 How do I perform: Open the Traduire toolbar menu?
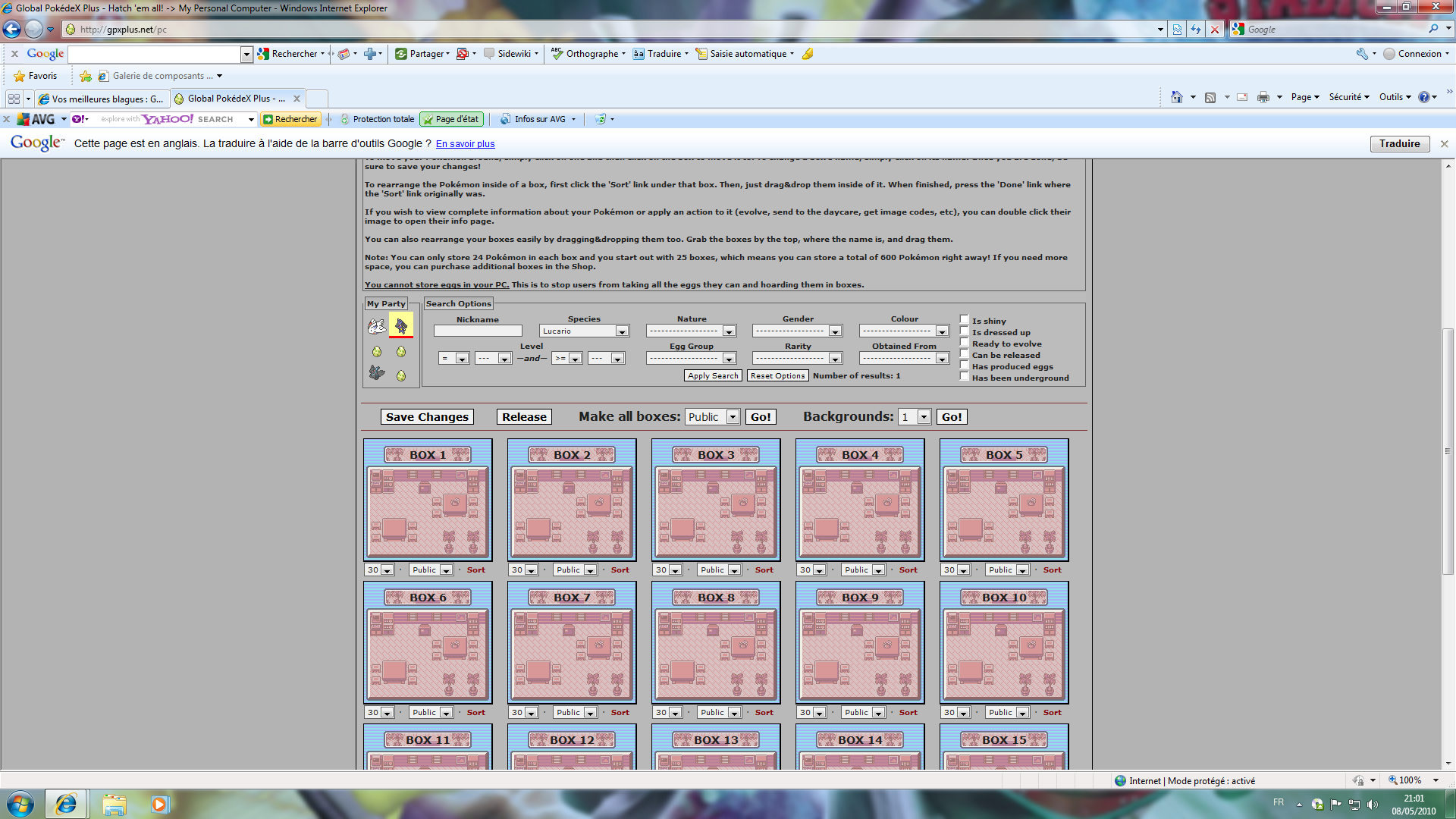point(660,54)
